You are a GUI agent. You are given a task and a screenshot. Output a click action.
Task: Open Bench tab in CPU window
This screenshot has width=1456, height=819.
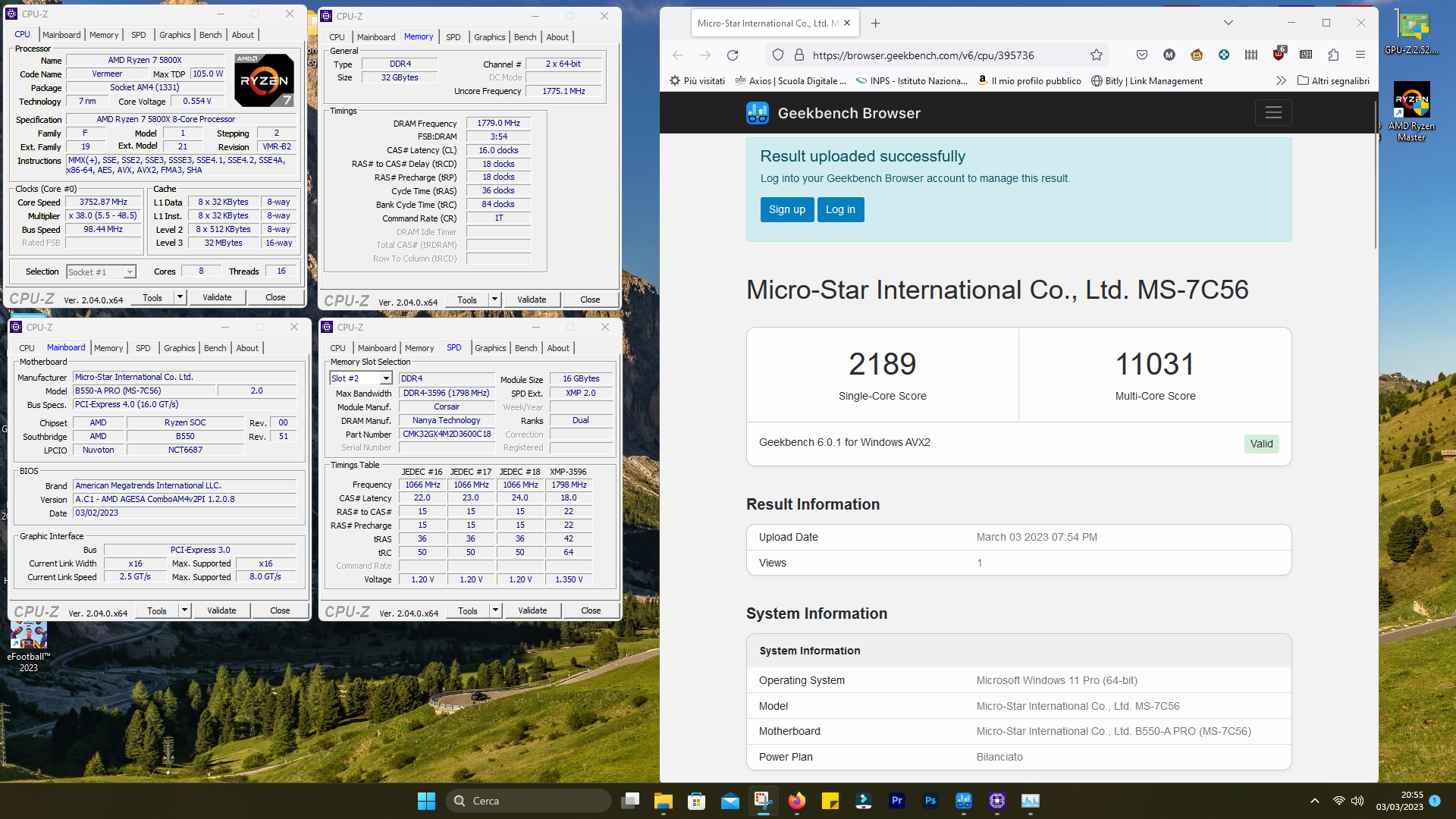(211, 35)
